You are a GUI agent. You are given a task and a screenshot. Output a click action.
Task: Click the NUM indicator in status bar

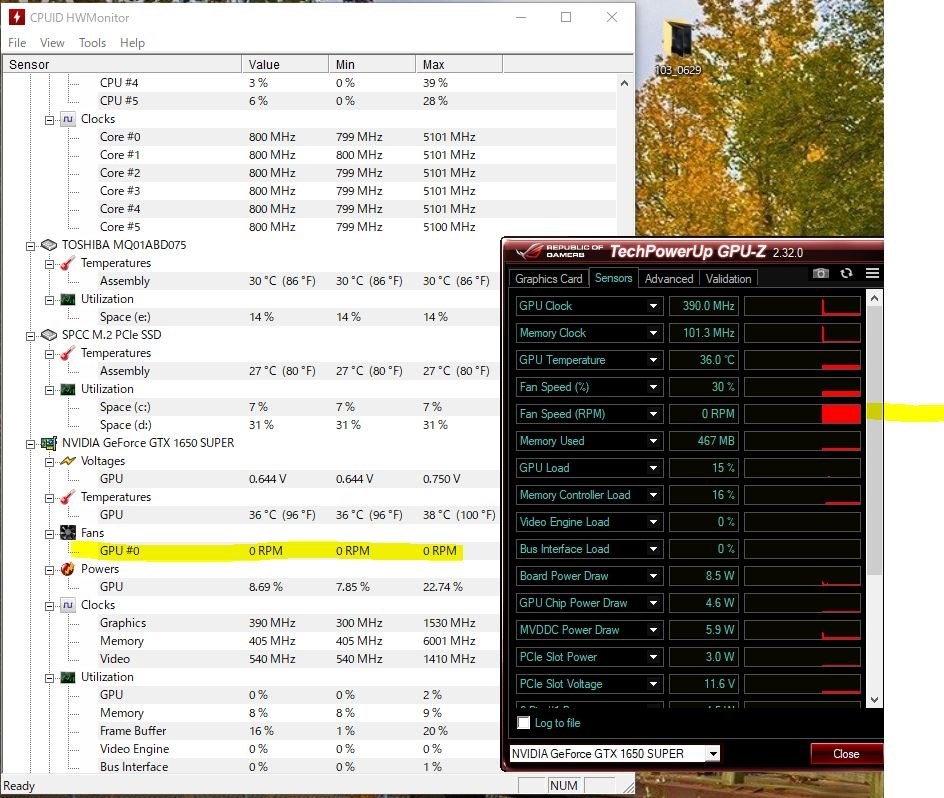coord(564,785)
